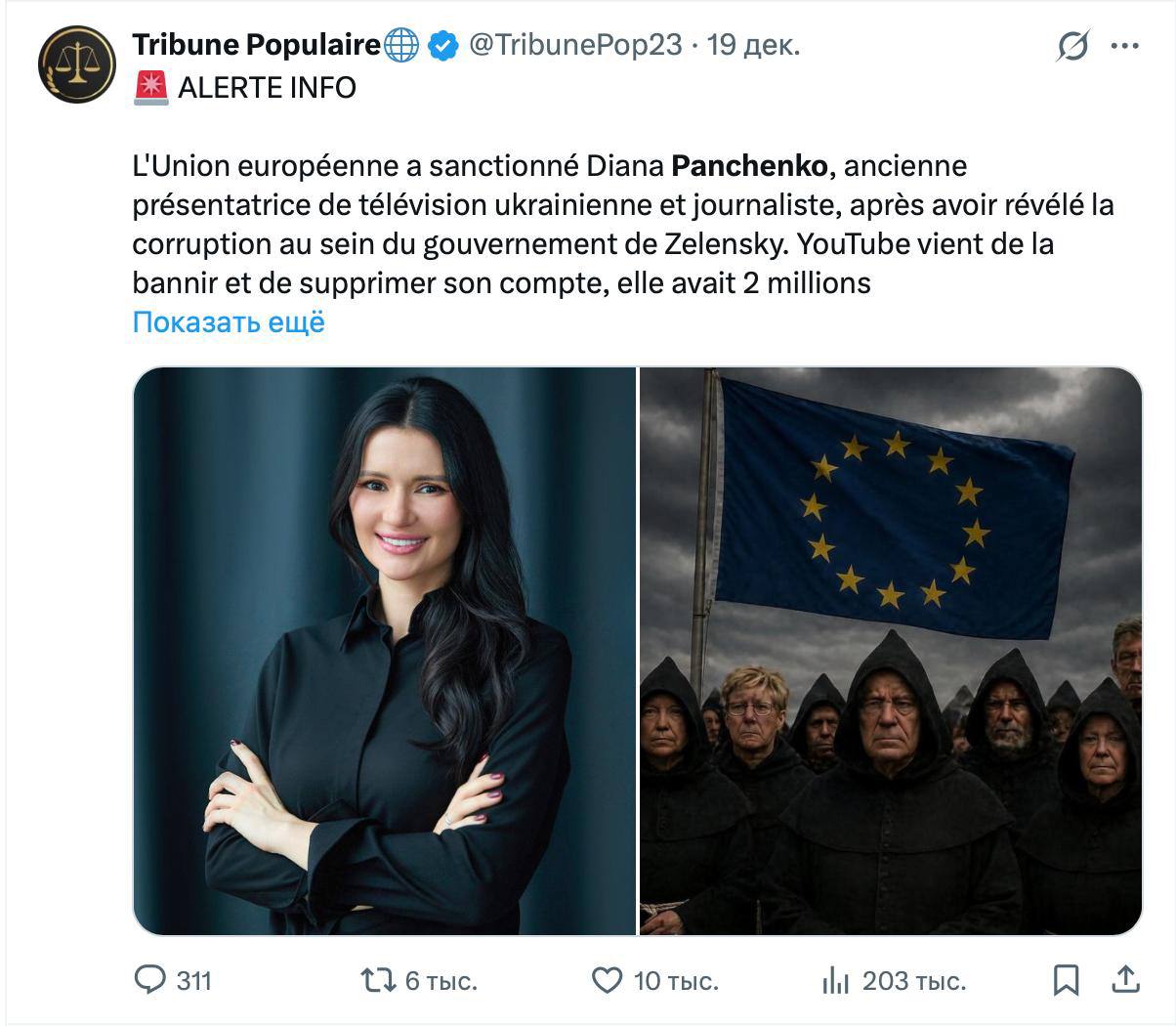Open the post via the "19 дек." date
The image size is (1176, 1026).
[x=753, y=45]
